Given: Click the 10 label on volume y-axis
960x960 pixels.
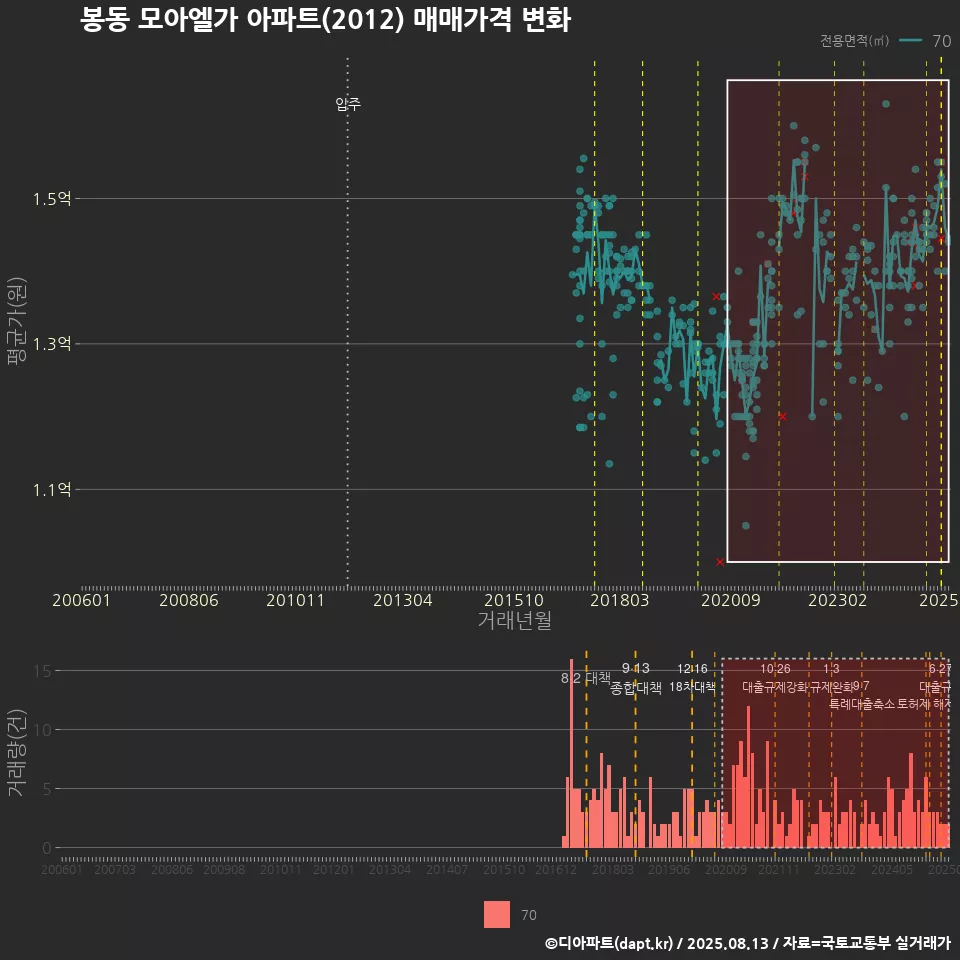Looking at the screenshot, I should 43,730.
